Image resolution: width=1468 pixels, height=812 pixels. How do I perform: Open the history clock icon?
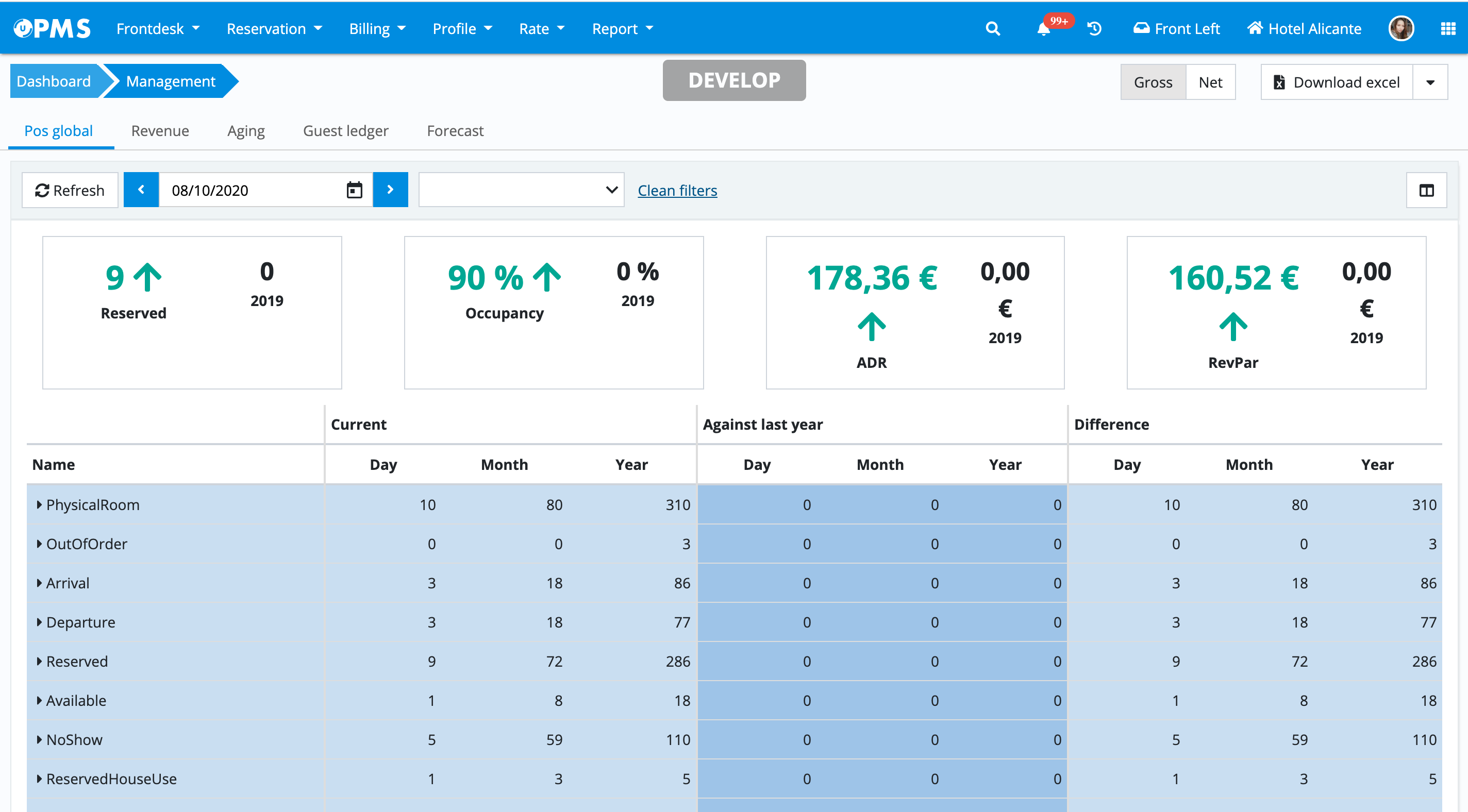(x=1094, y=28)
